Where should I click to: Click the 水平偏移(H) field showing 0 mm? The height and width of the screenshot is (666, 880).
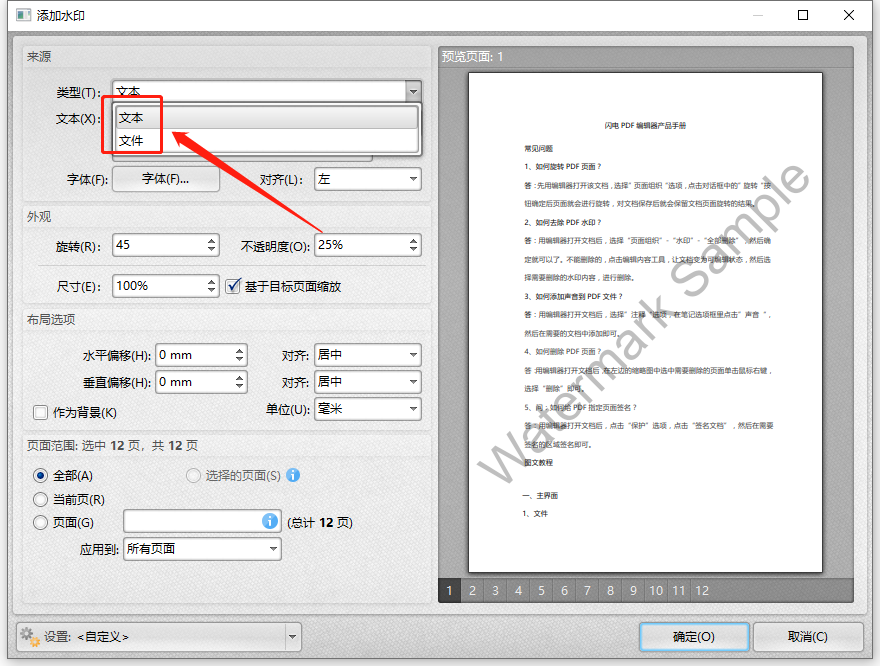(195, 355)
